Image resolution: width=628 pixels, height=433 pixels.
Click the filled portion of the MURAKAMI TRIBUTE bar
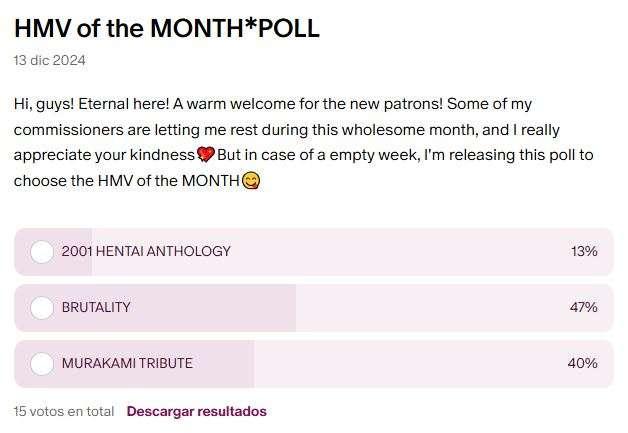pos(134,364)
